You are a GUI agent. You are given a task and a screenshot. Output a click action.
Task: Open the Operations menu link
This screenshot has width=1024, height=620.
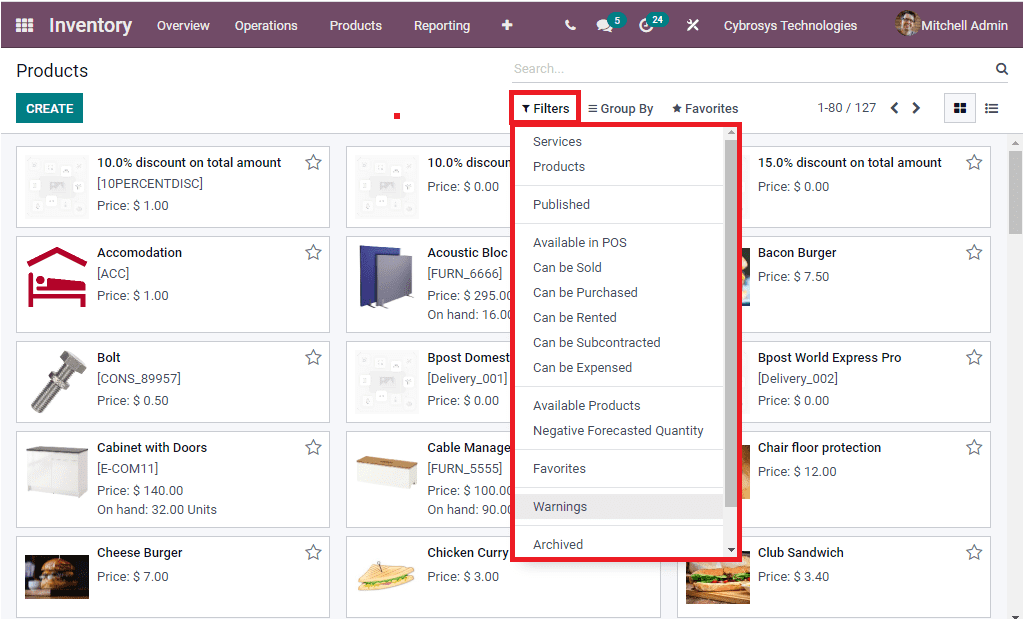pyautogui.click(x=266, y=25)
